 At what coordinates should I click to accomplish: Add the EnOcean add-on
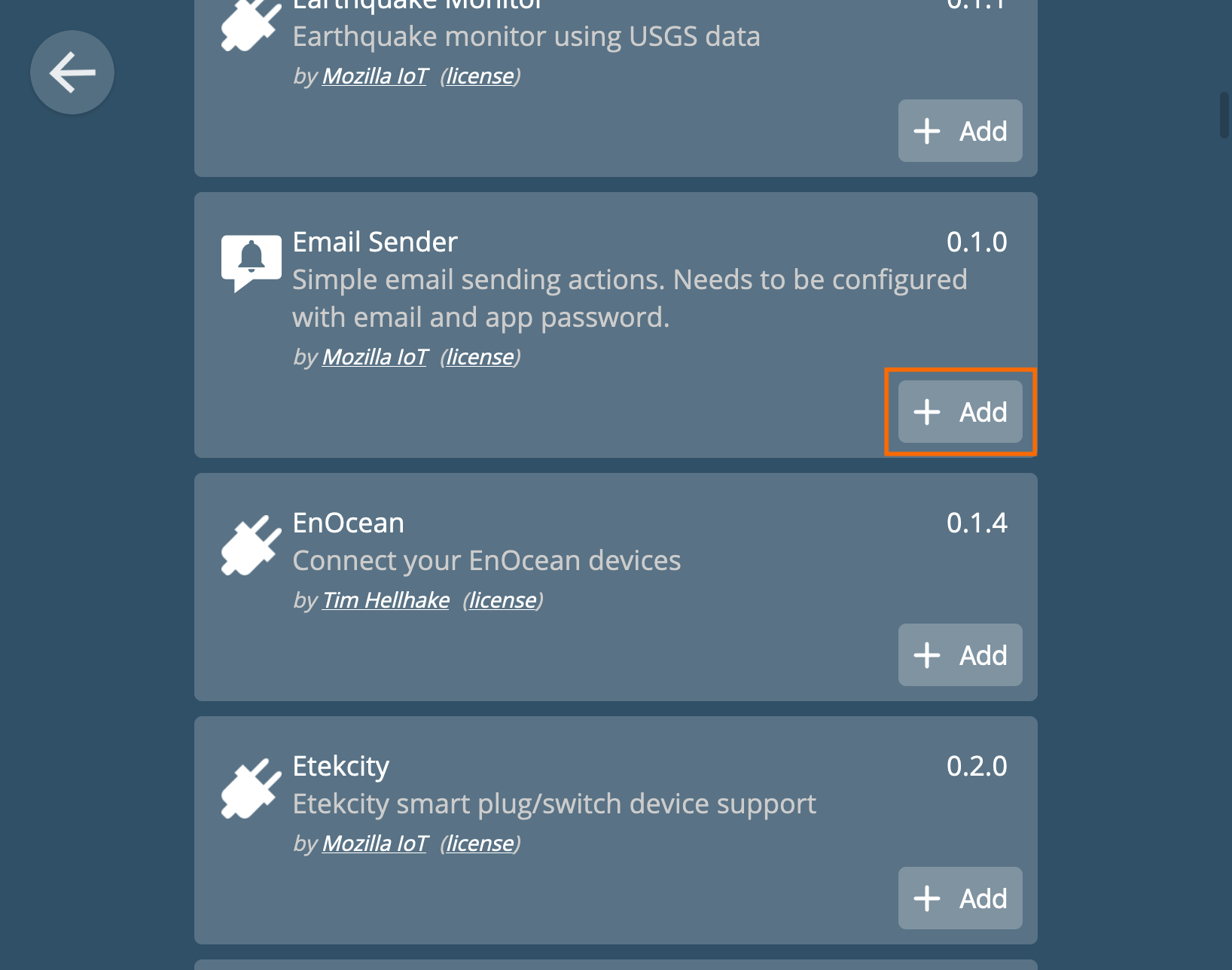pos(960,654)
